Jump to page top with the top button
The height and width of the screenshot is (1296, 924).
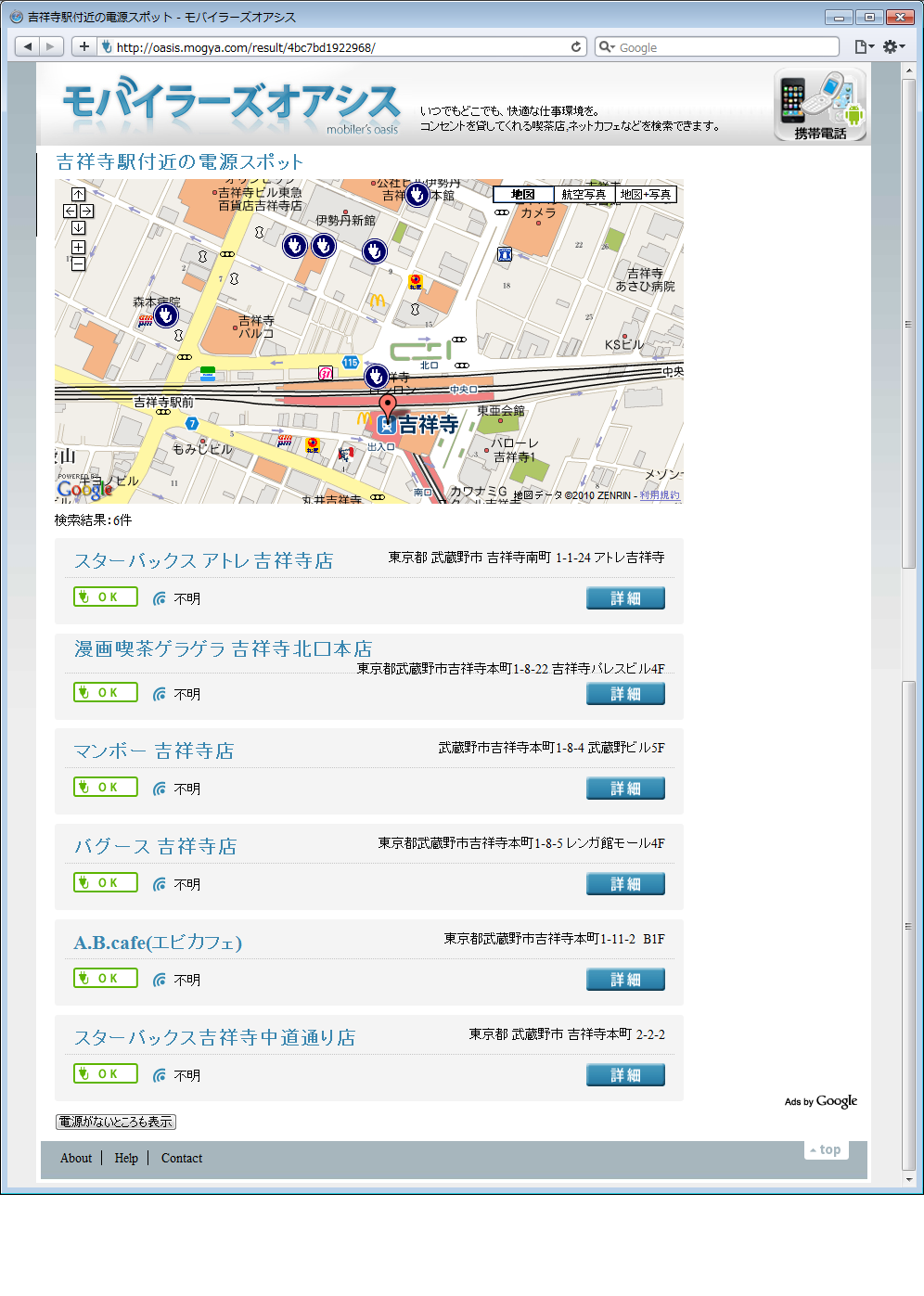[826, 1149]
